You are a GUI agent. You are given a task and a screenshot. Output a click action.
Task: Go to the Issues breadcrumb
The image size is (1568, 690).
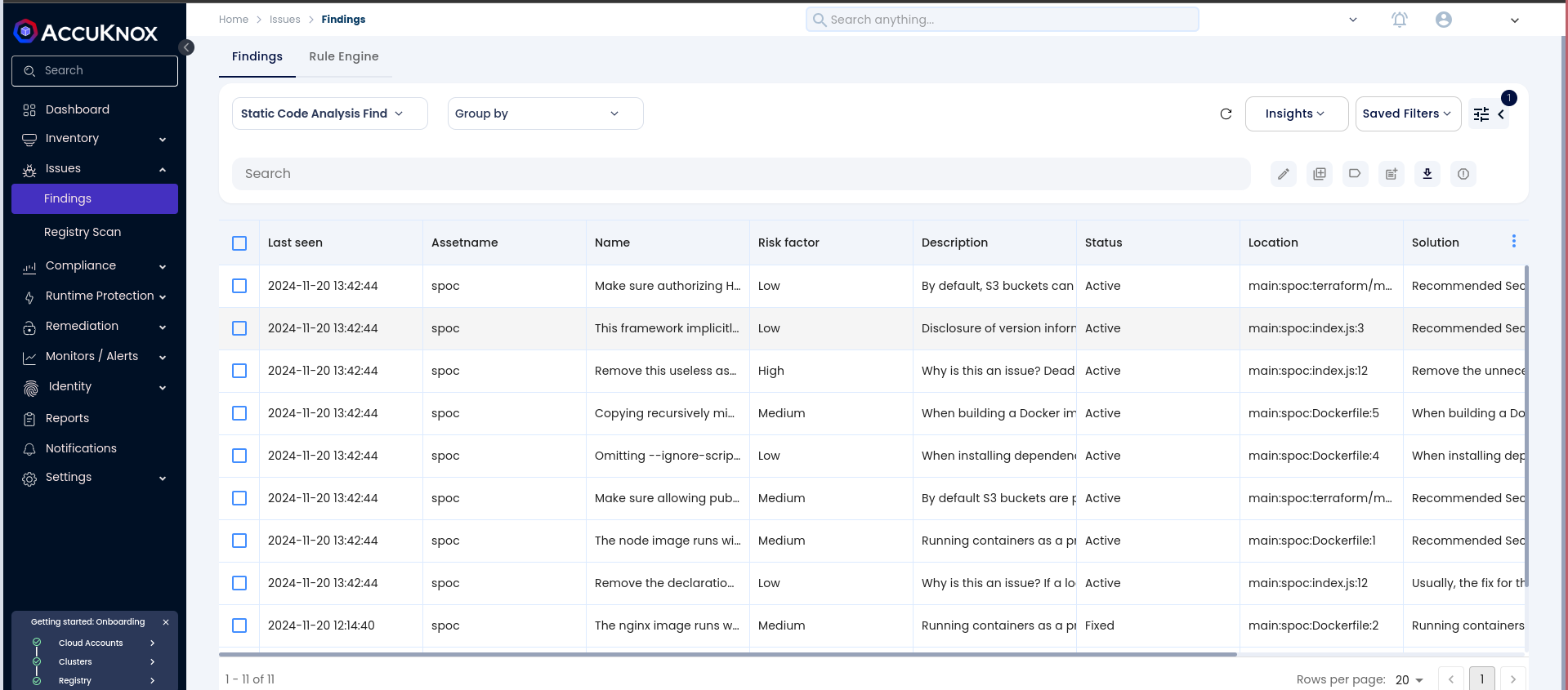click(285, 20)
